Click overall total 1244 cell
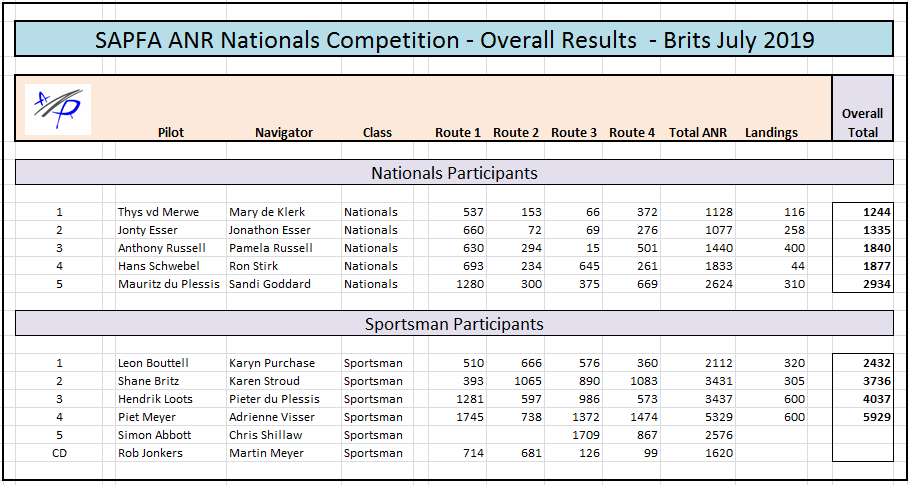Screen dimensions: 908x485 (x=862, y=212)
